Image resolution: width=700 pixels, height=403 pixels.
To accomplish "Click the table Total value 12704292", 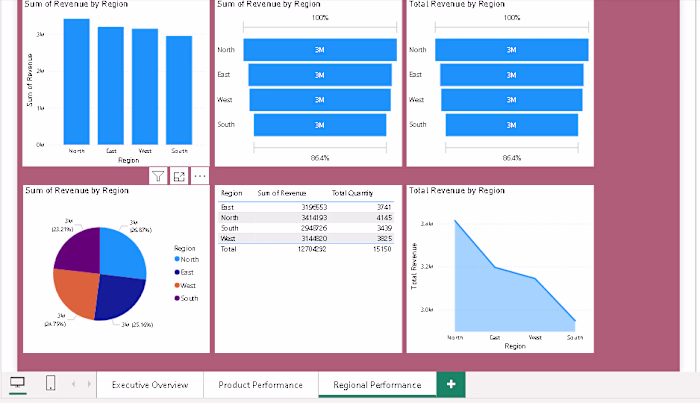I will pyautogui.click(x=312, y=249).
